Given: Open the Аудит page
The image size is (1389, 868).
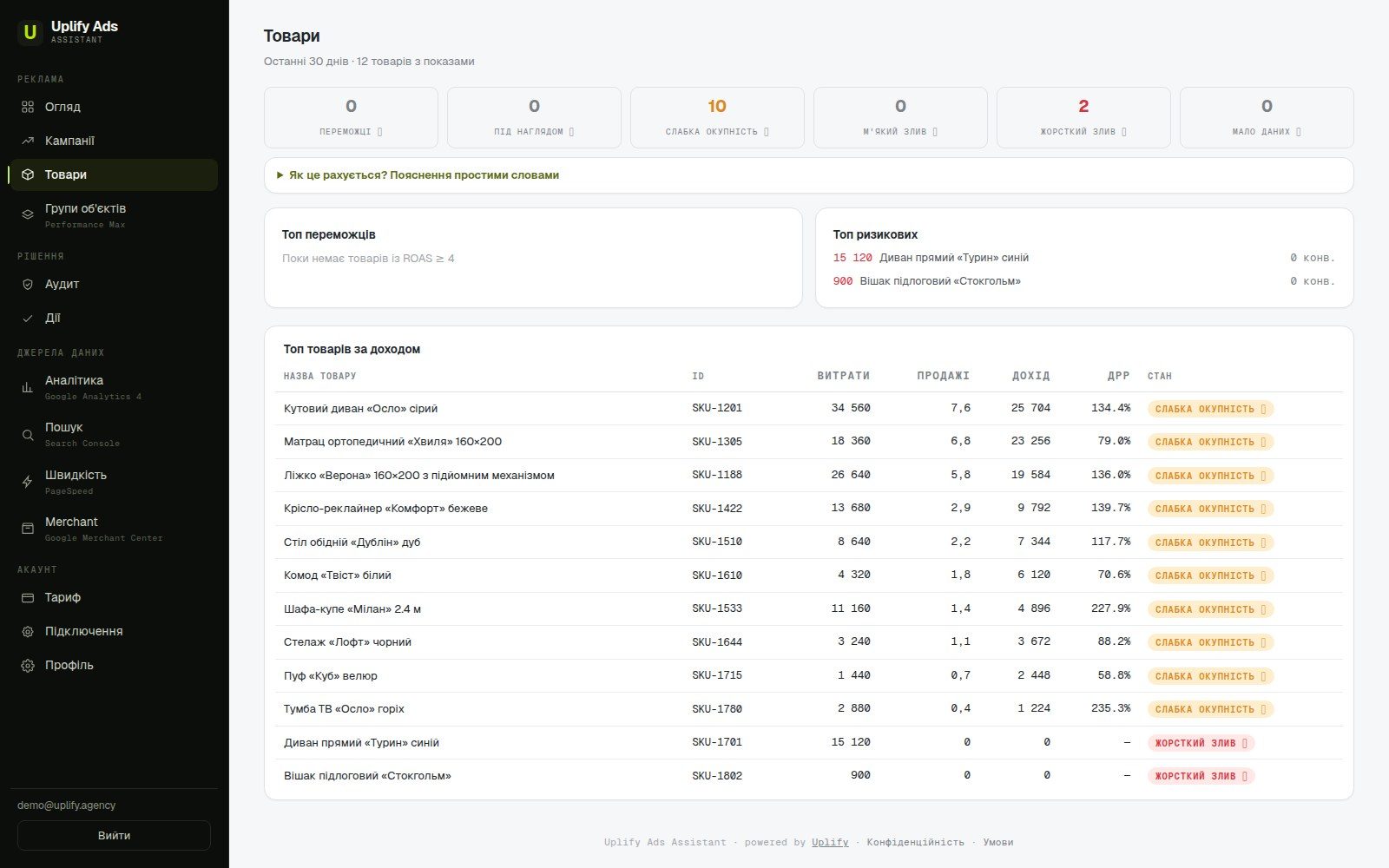Looking at the screenshot, I should pyautogui.click(x=113, y=284).
